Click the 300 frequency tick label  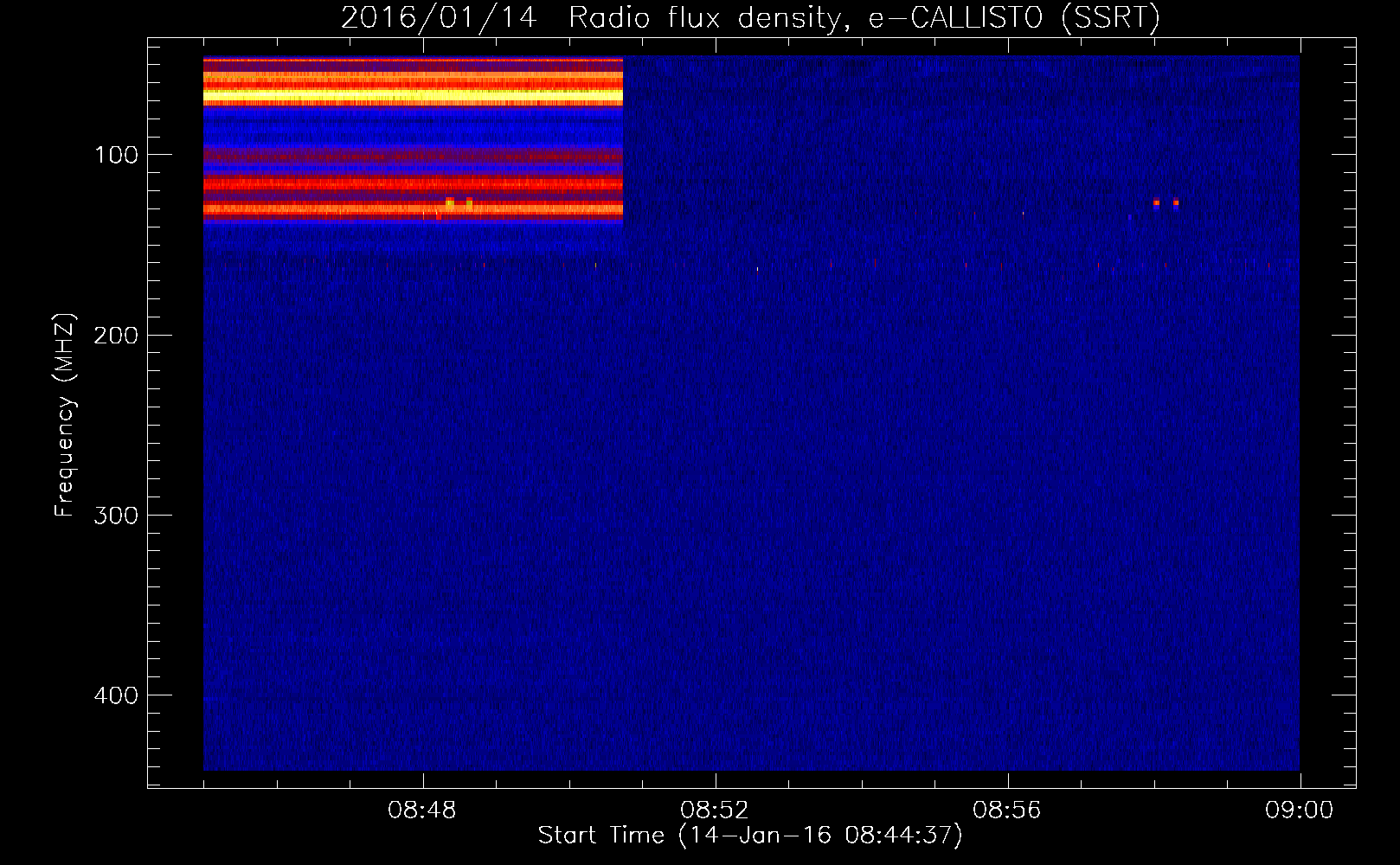pyautogui.click(x=116, y=515)
